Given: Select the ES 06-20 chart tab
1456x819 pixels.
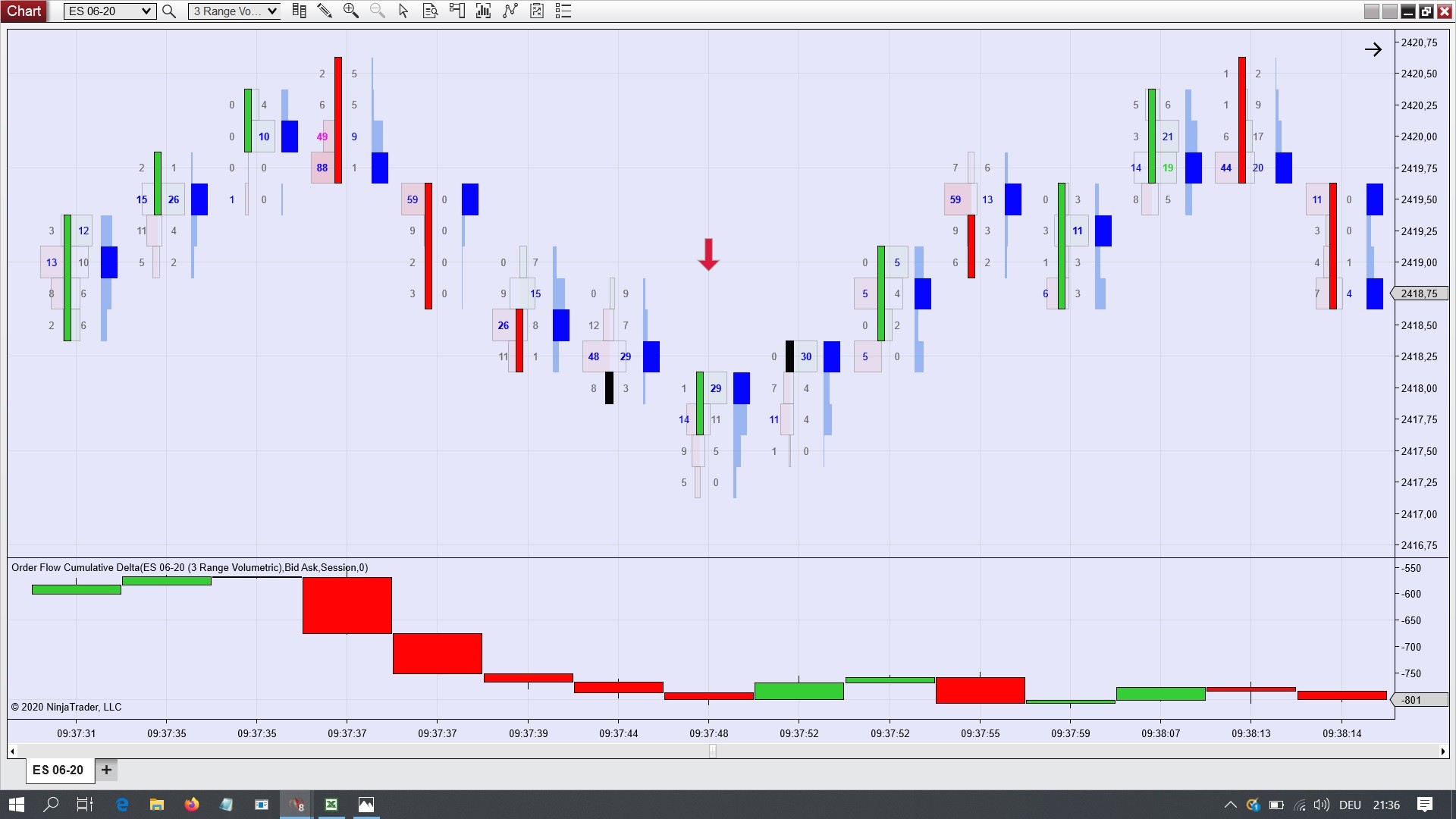Looking at the screenshot, I should point(58,770).
